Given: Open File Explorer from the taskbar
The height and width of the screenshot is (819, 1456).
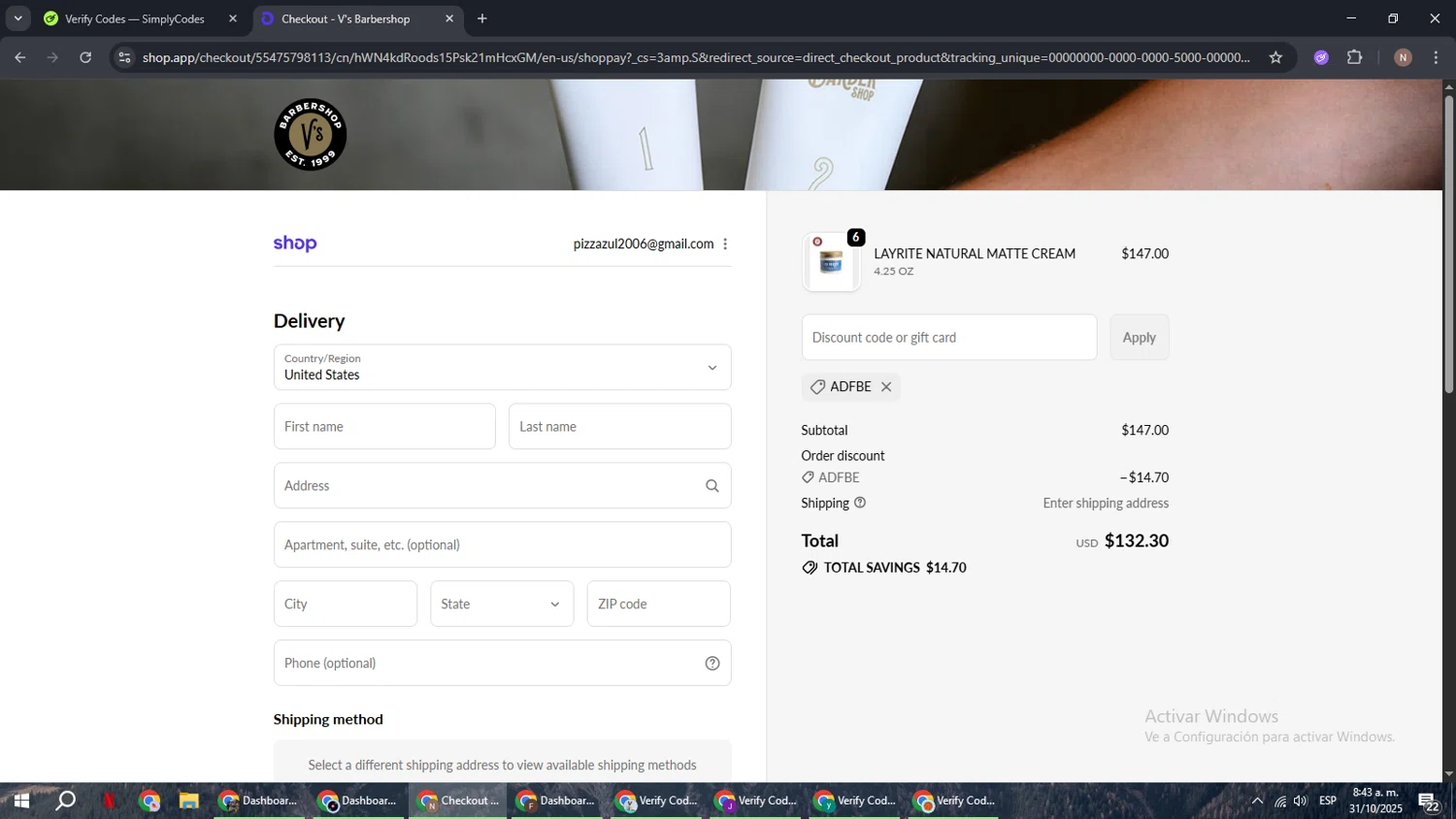Looking at the screenshot, I should pos(188,802).
